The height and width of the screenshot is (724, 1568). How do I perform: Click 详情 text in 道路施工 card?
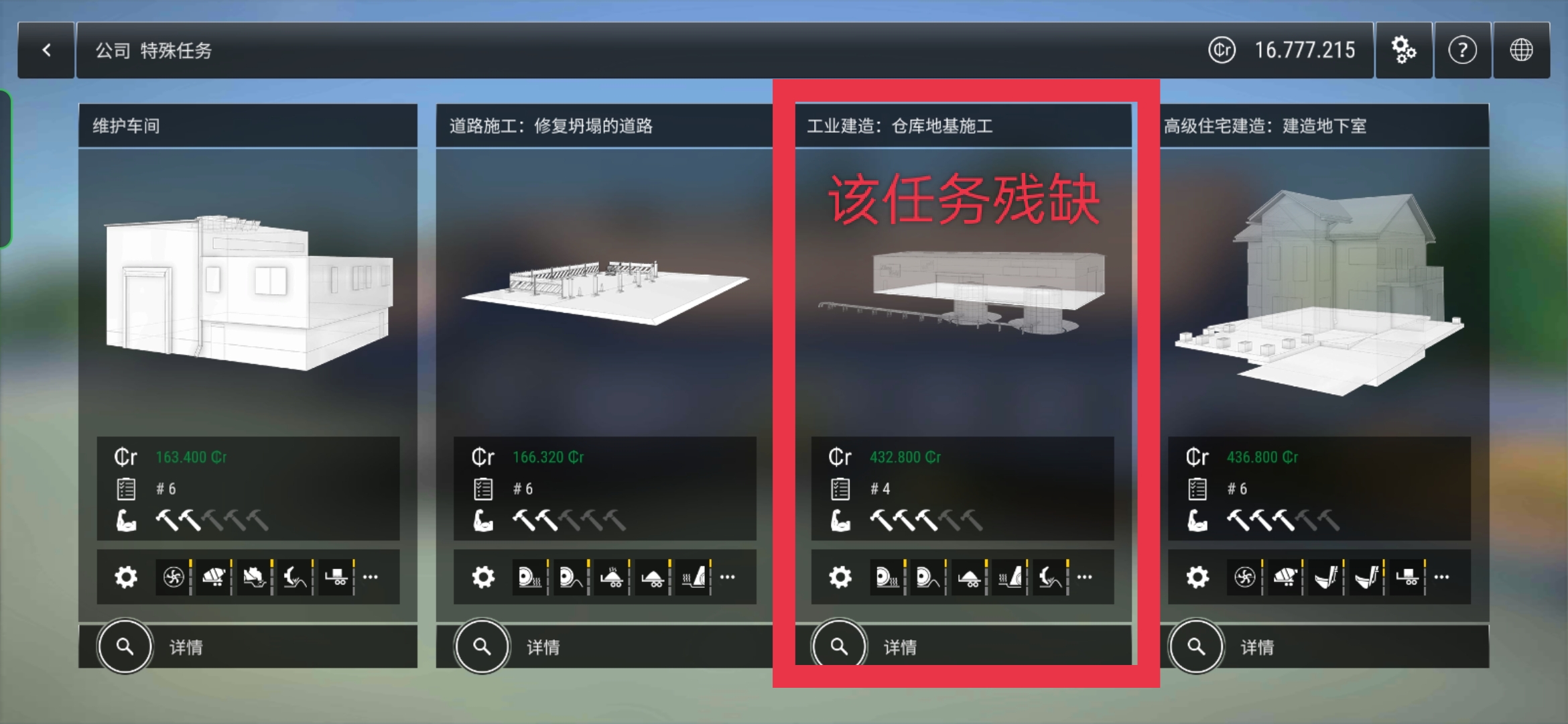pos(543,647)
